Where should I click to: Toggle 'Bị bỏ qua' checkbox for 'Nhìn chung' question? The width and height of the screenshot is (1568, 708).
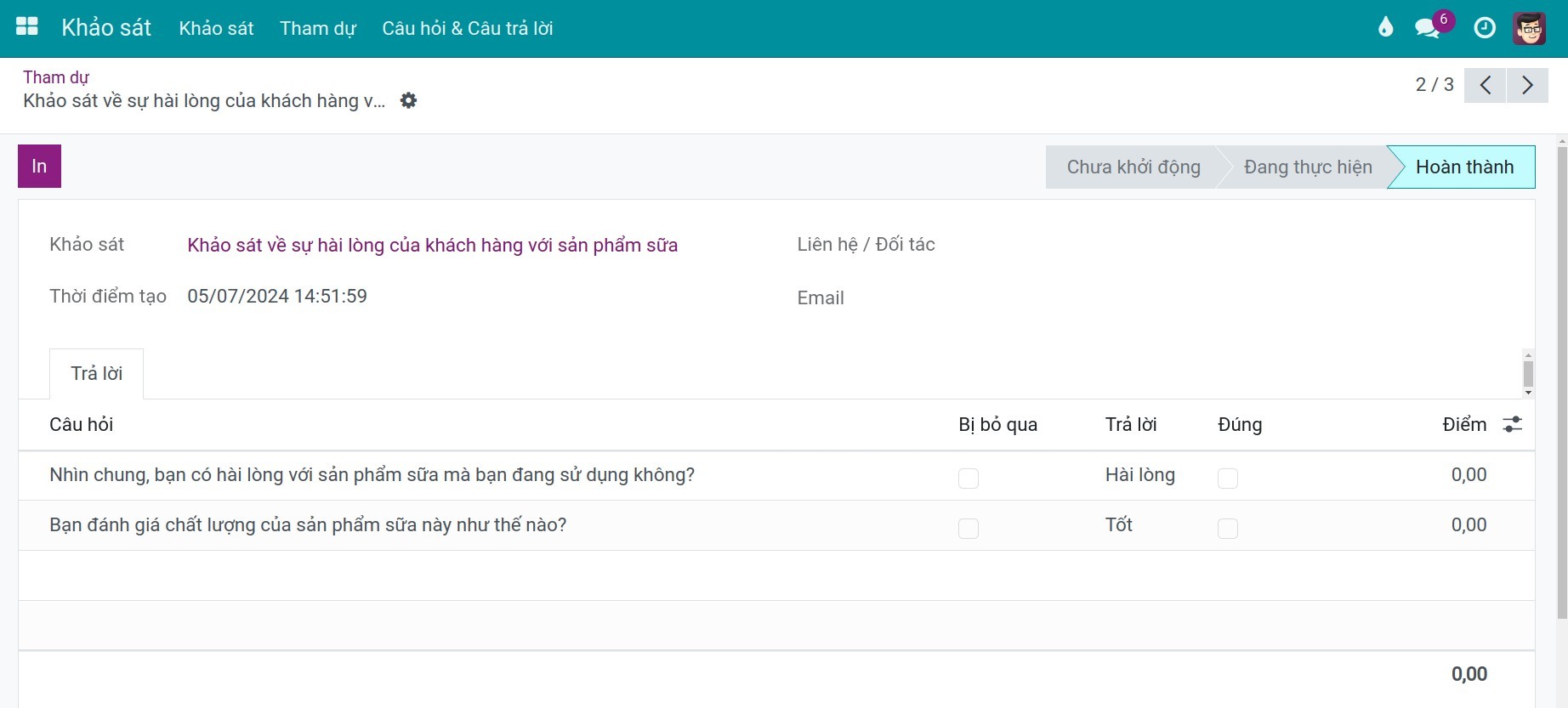969,479
